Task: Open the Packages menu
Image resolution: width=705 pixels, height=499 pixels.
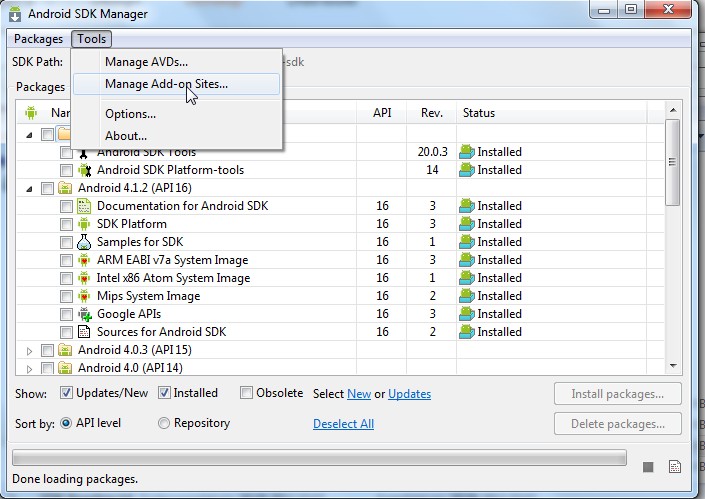Action: (38, 39)
